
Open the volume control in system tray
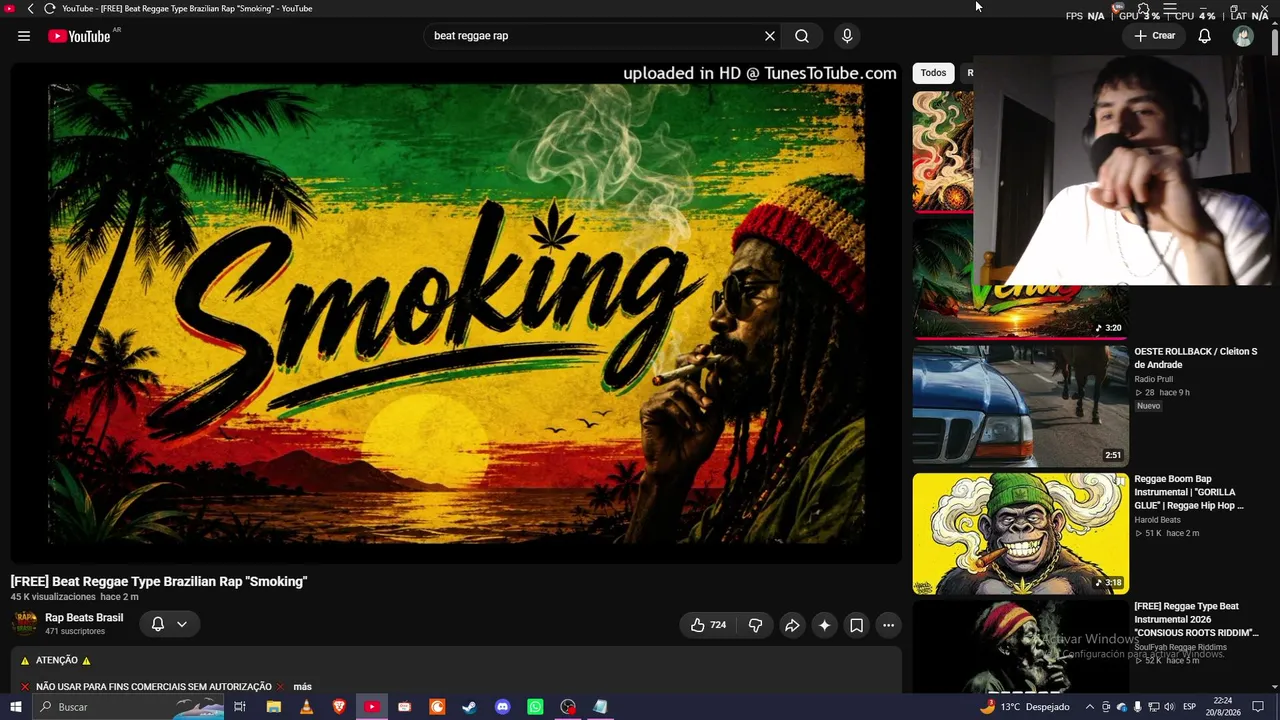(1169, 707)
